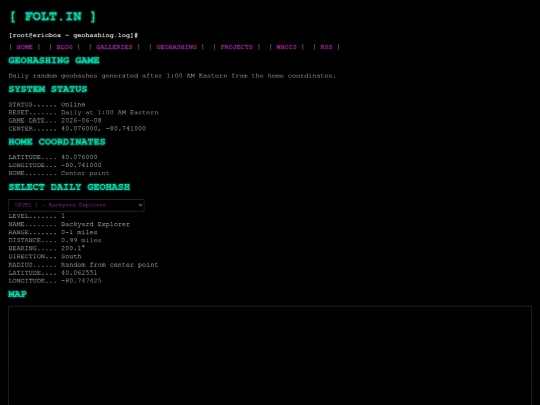Click the DISTANCE 0.99 miles line
This screenshot has width=540, height=405.
coord(55,240)
